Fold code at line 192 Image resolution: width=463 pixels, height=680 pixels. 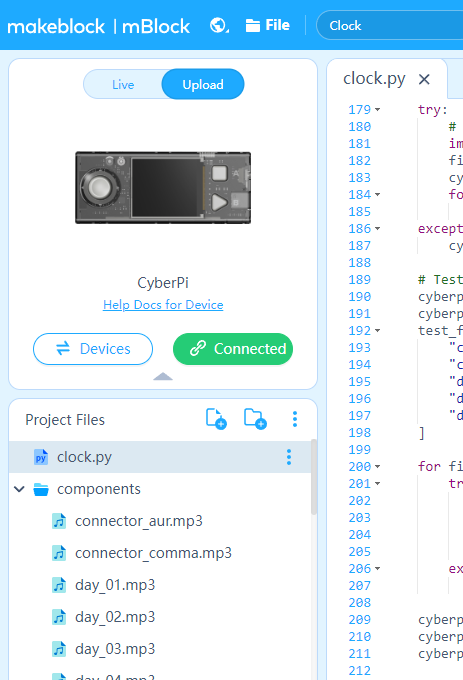(x=378, y=330)
